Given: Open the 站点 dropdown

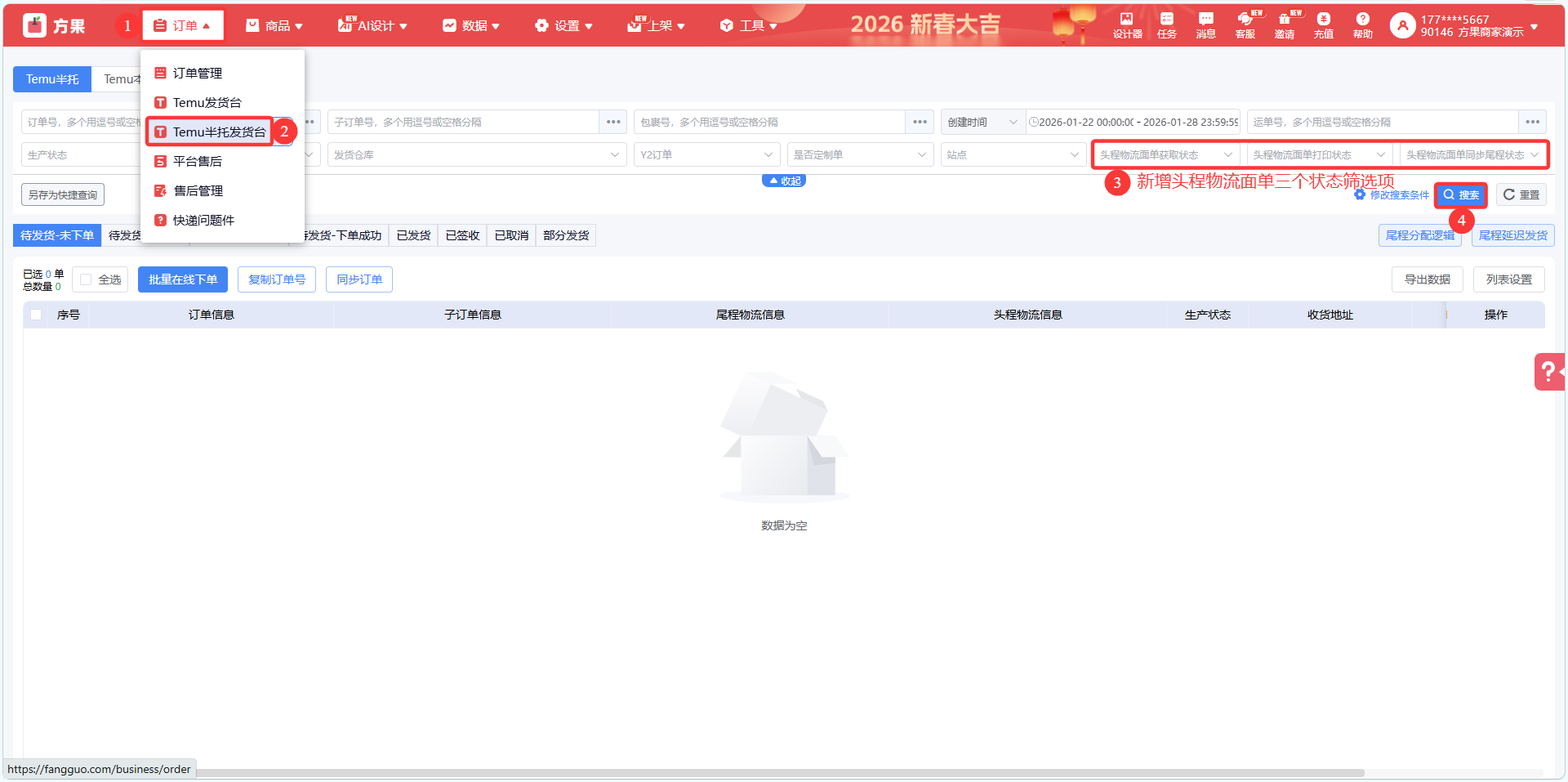Looking at the screenshot, I should (x=1013, y=154).
